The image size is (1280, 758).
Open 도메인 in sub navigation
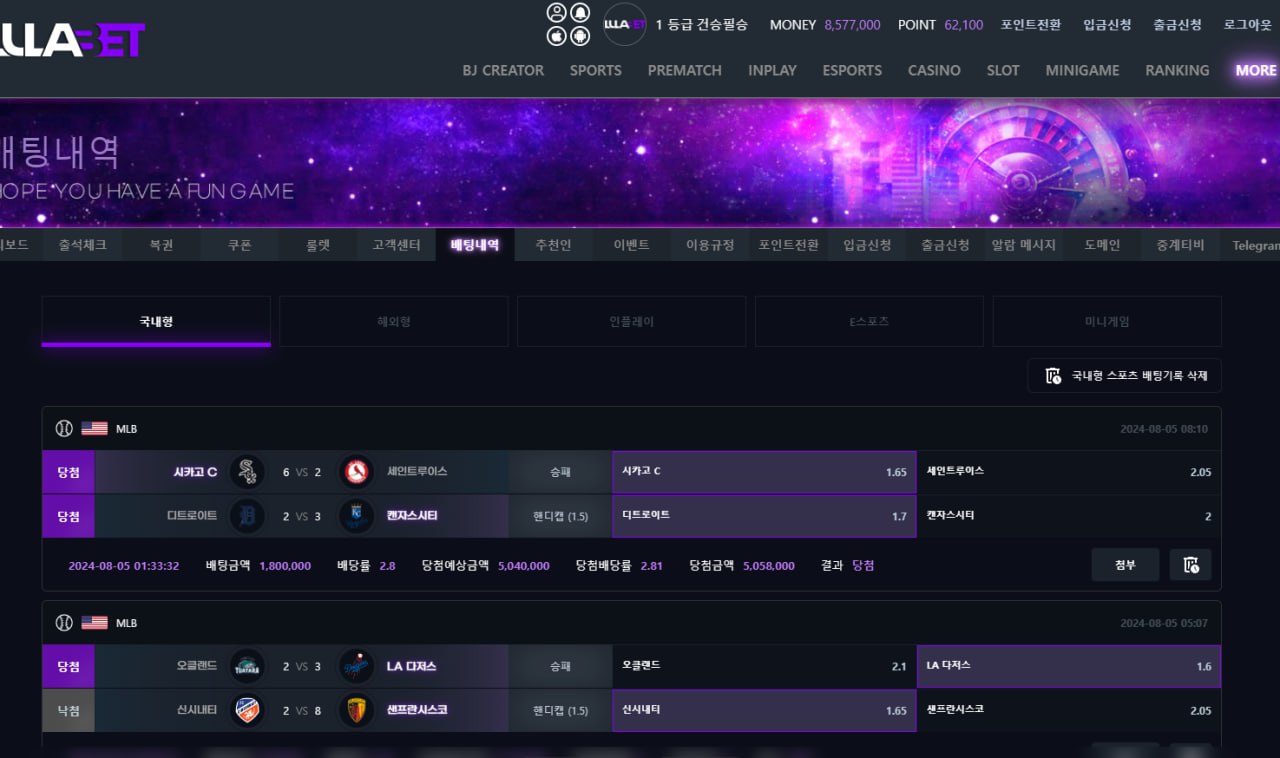pos(1102,245)
